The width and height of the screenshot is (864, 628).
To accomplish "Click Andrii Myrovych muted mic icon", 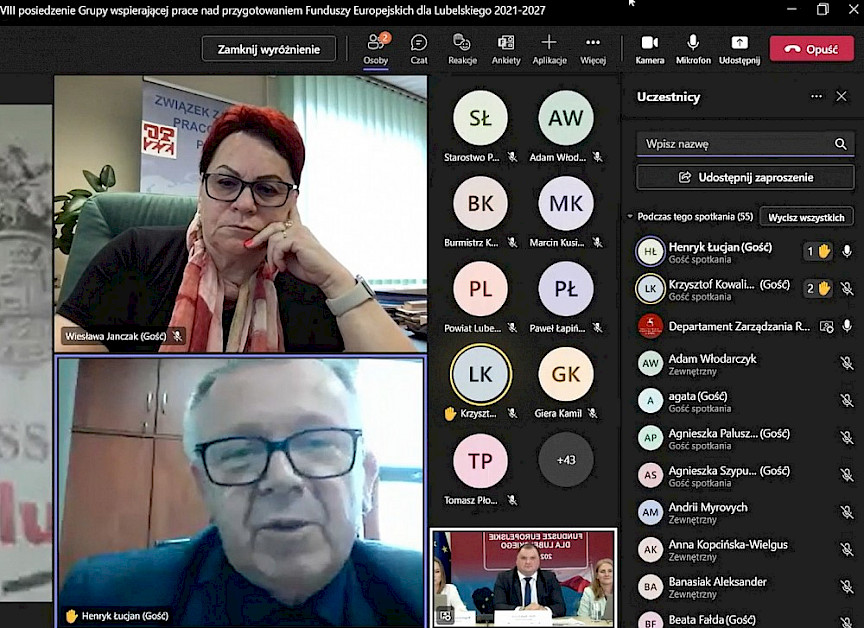I will click(x=847, y=512).
